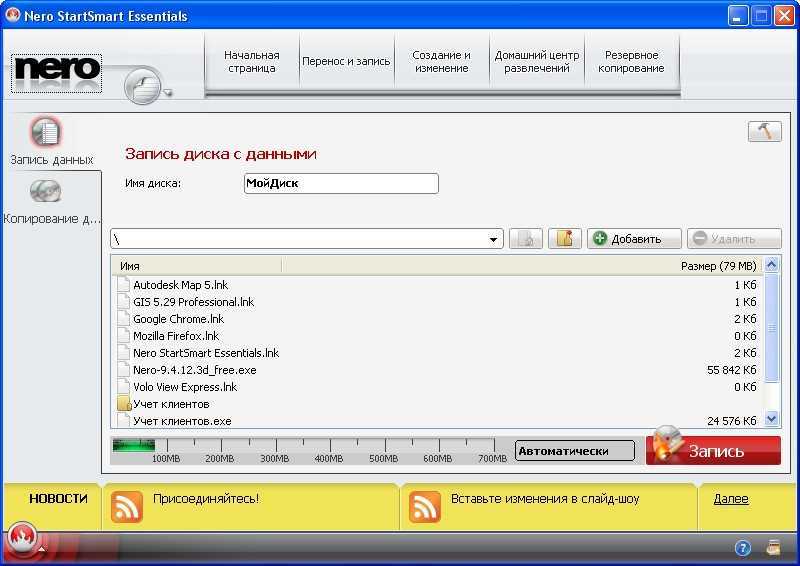Click the RSS icon beside Присоединяйтесь!
This screenshot has height=566, width=800.
pos(127,507)
